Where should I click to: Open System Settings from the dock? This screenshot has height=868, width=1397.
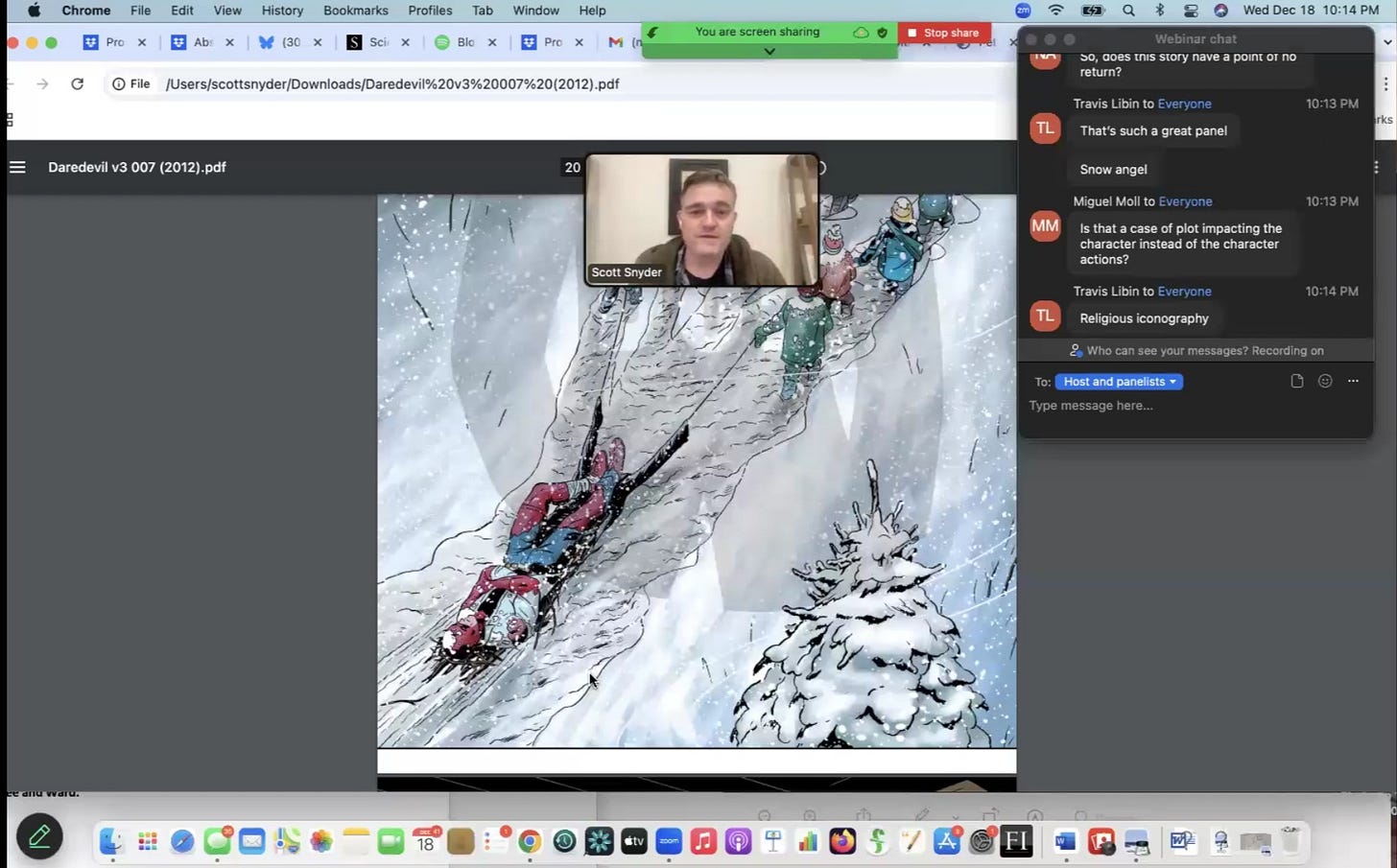[x=982, y=841]
